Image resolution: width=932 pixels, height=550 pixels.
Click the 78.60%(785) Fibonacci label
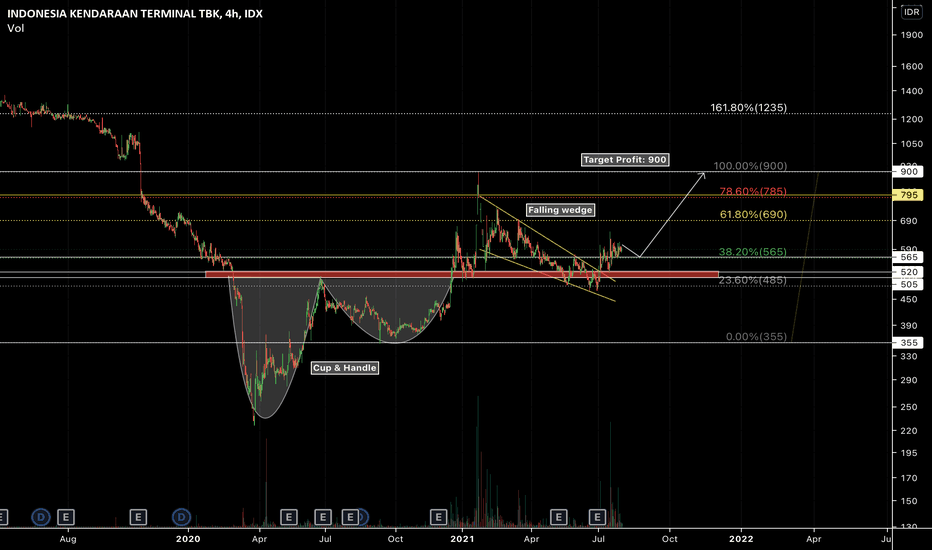753,191
